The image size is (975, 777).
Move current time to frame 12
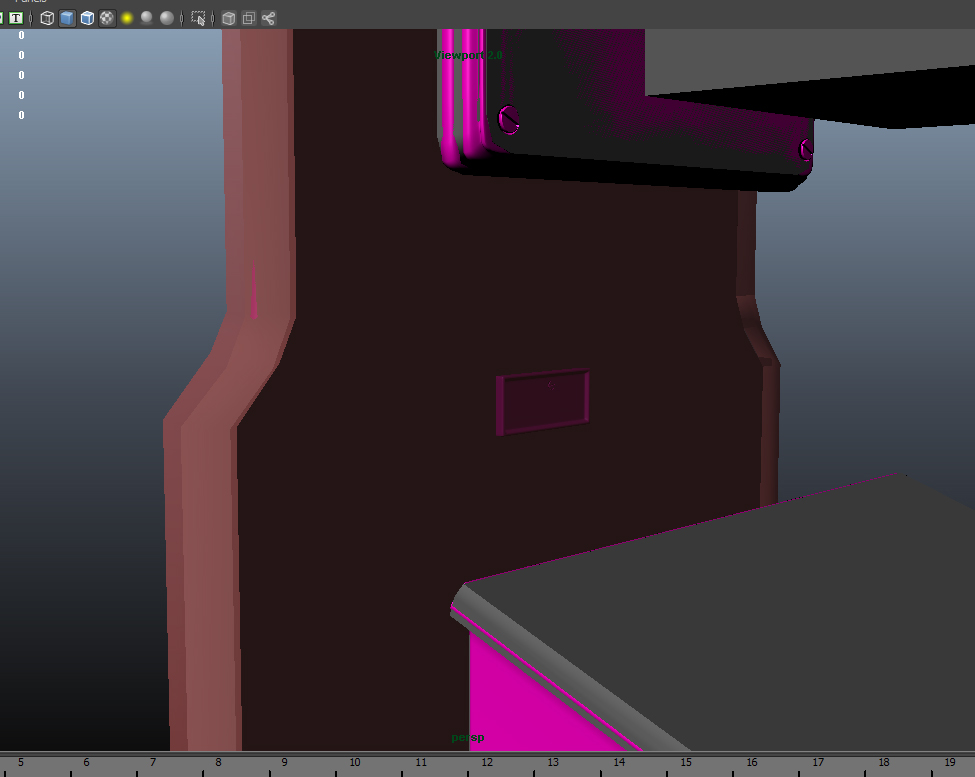487,762
